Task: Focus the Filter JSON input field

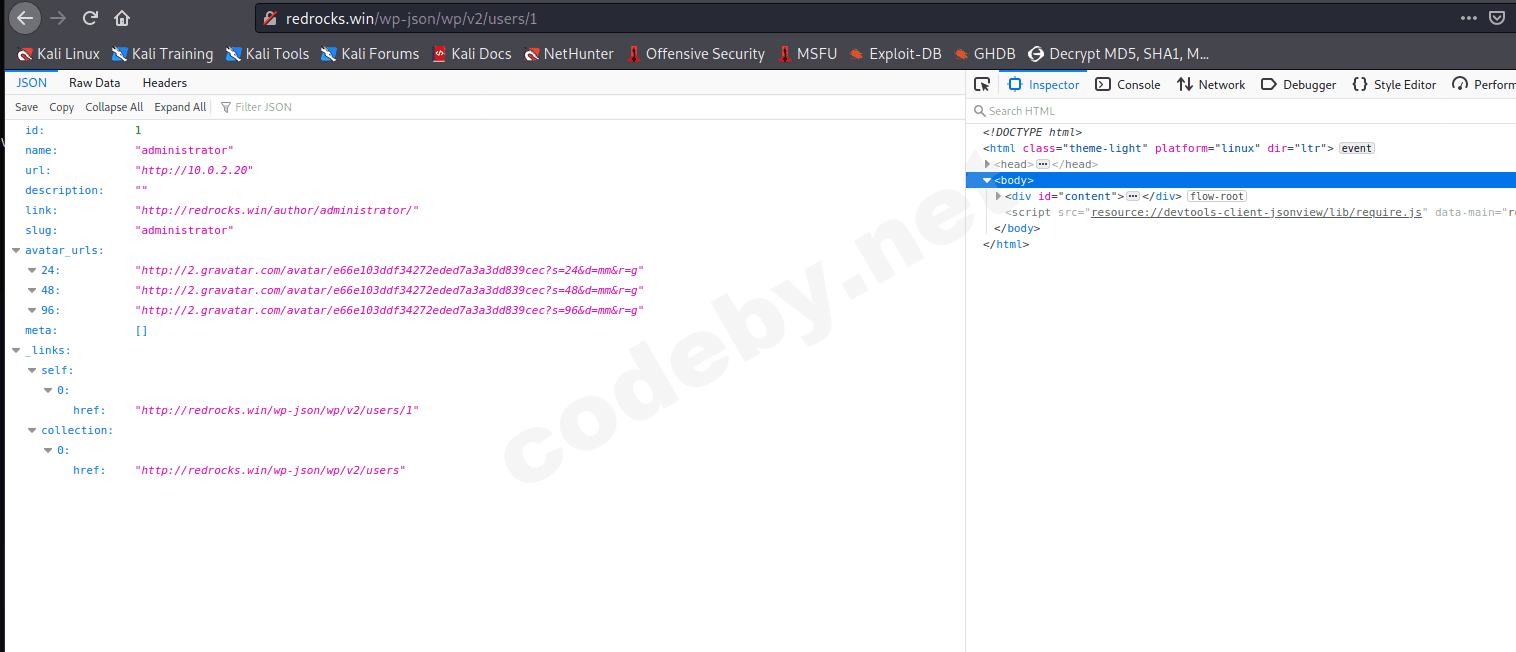Action: (x=590, y=107)
